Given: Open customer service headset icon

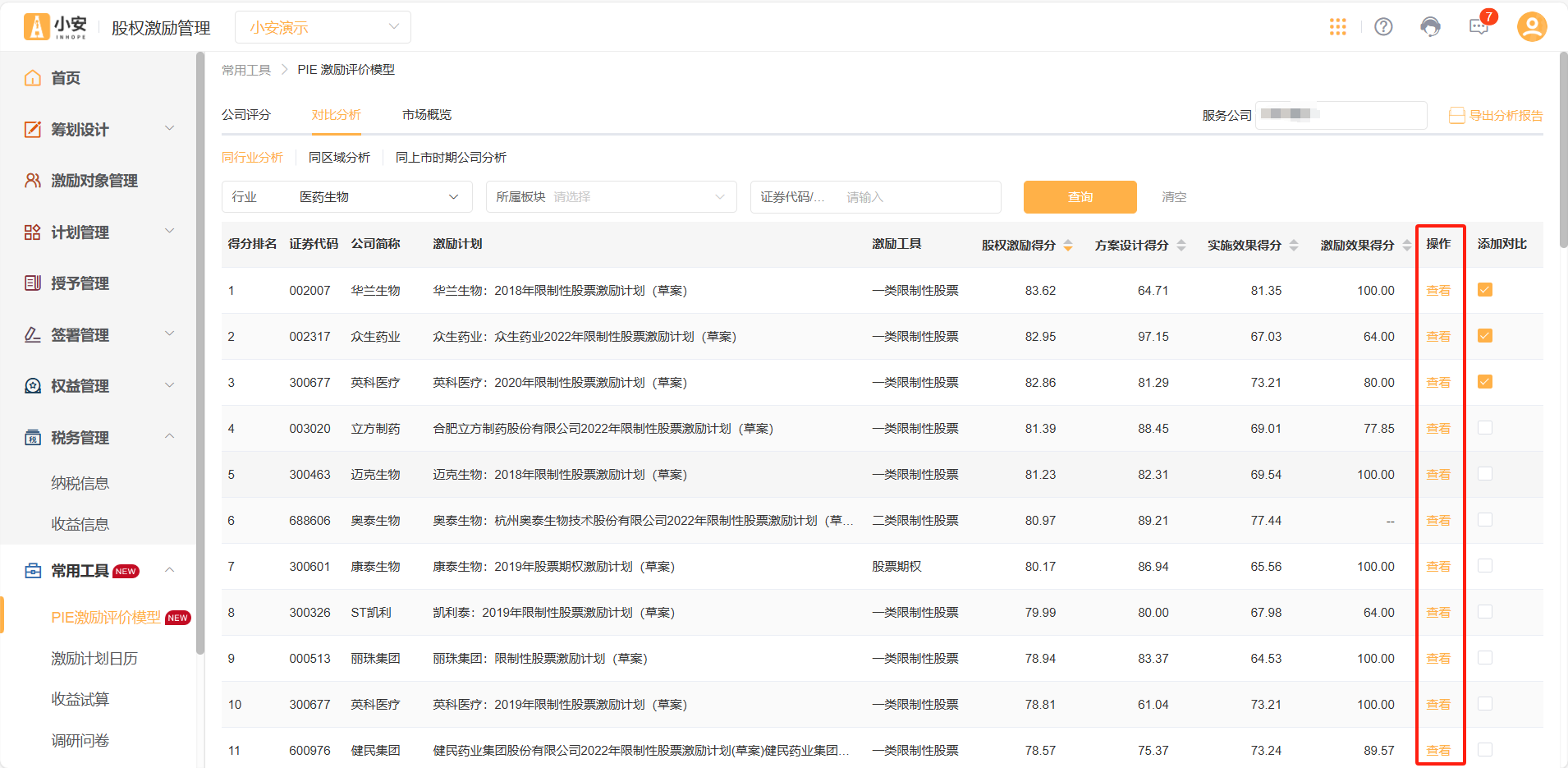Looking at the screenshot, I should click(x=1430, y=27).
